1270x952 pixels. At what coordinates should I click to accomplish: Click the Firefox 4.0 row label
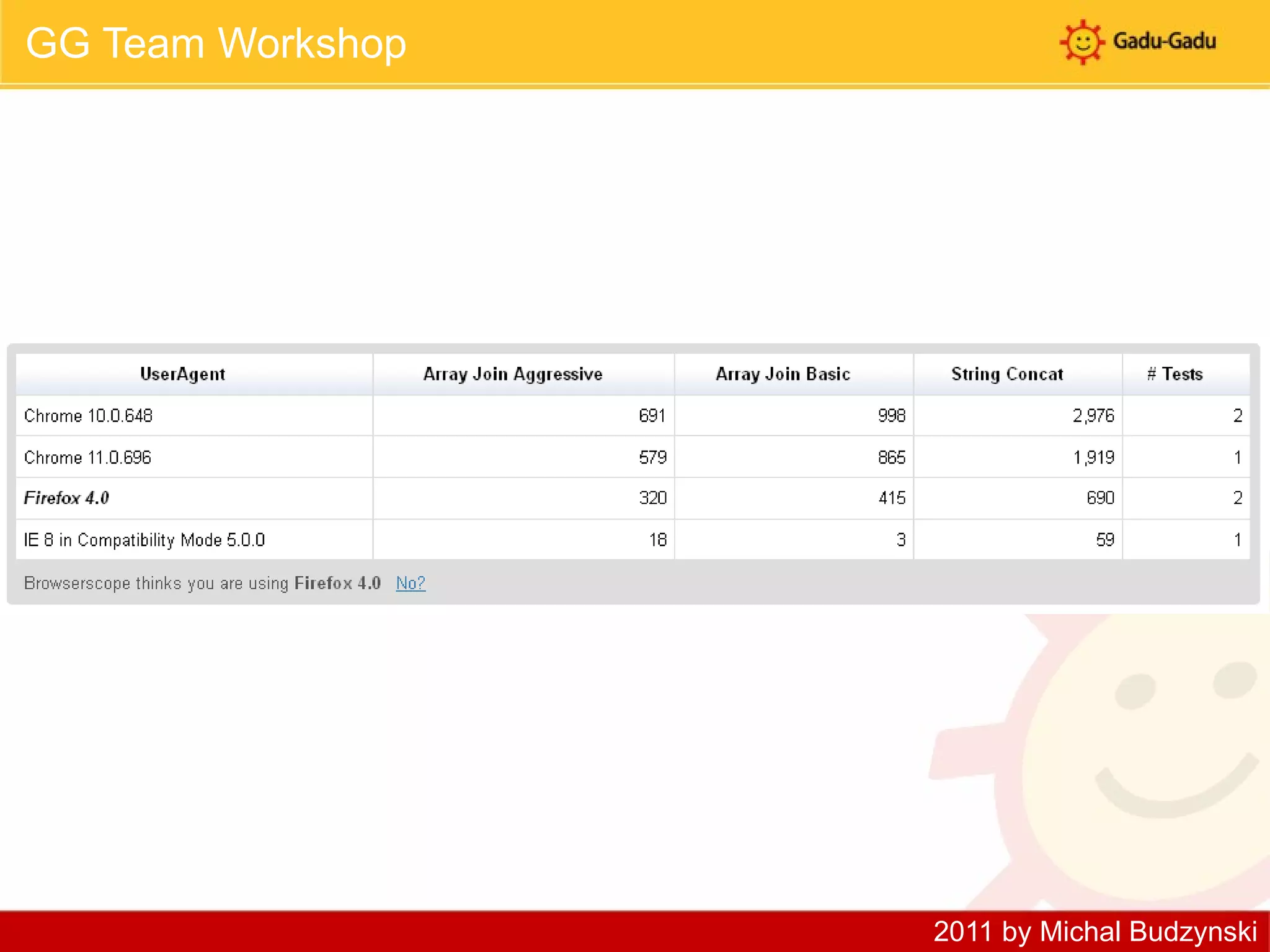(x=66, y=498)
